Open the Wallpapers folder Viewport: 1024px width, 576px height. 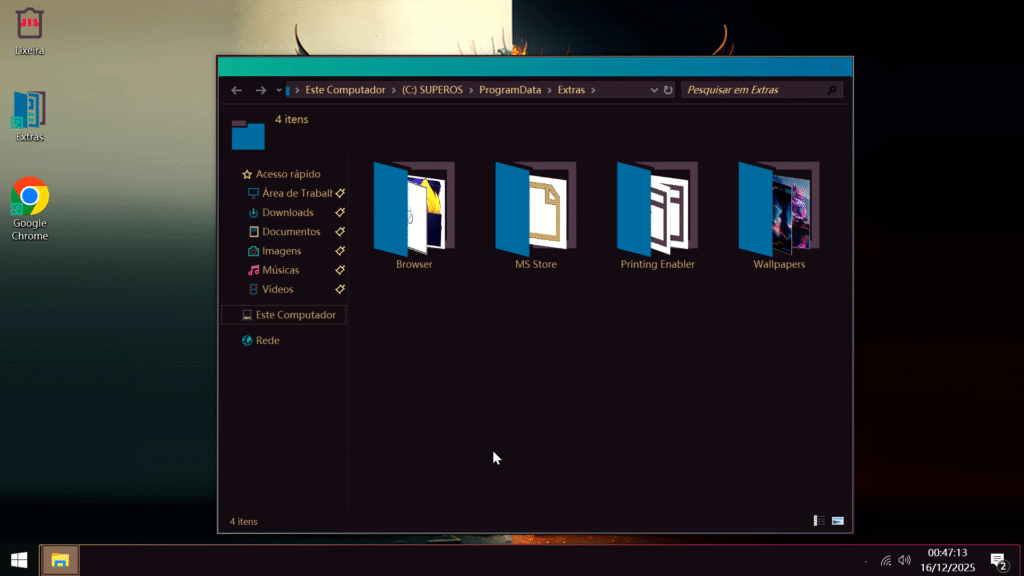779,210
